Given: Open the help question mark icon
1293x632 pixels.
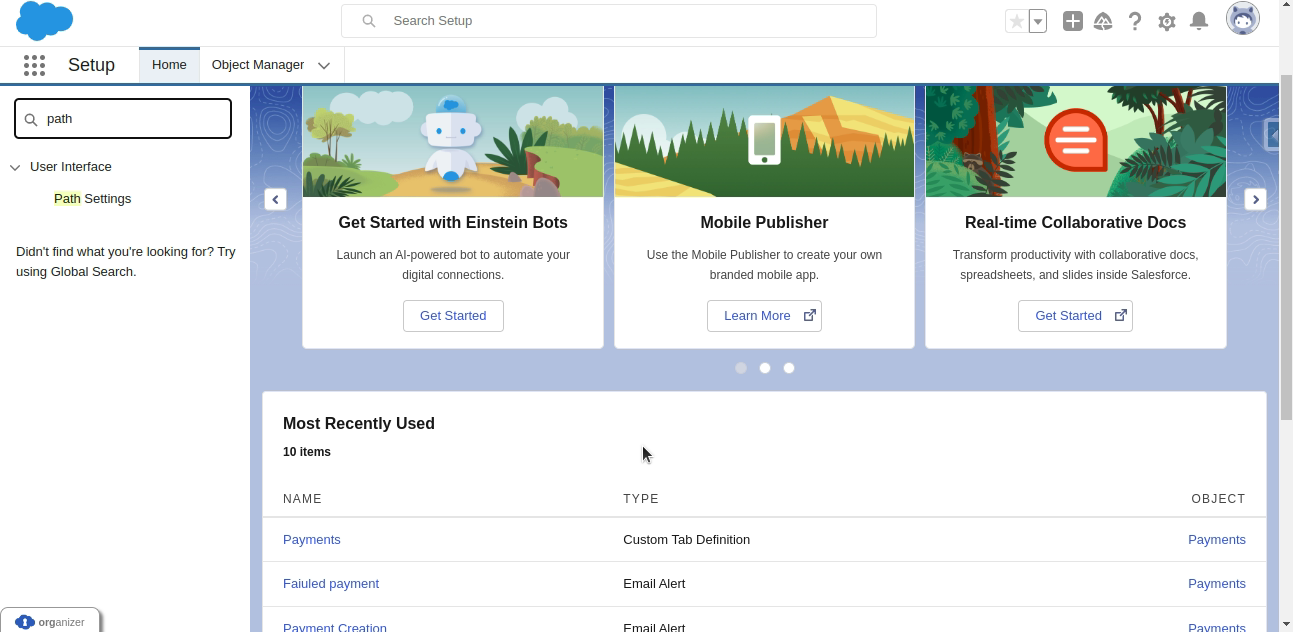Looking at the screenshot, I should tap(1135, 21).
